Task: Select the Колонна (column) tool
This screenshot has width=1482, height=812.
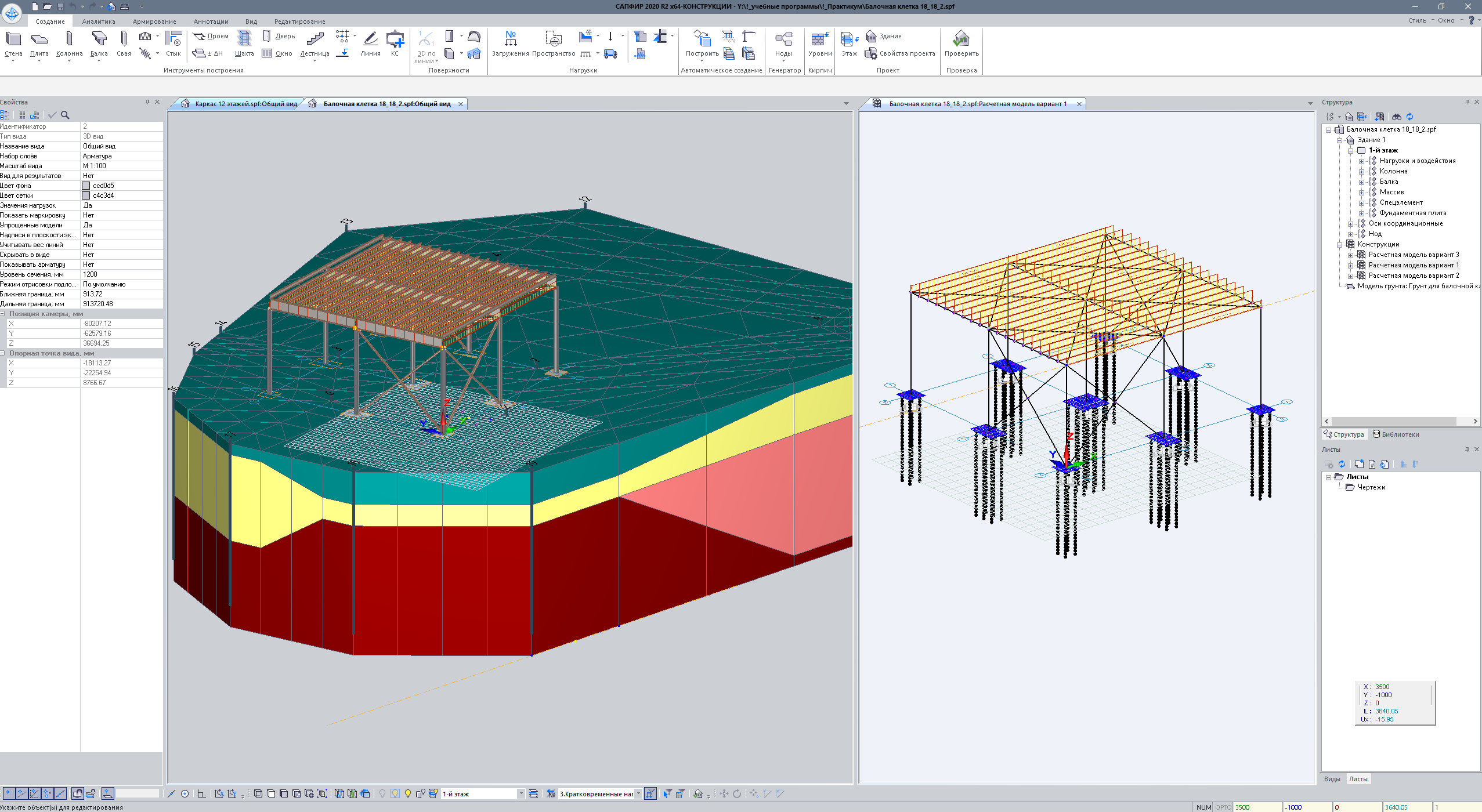Action: tap(69, 45)
